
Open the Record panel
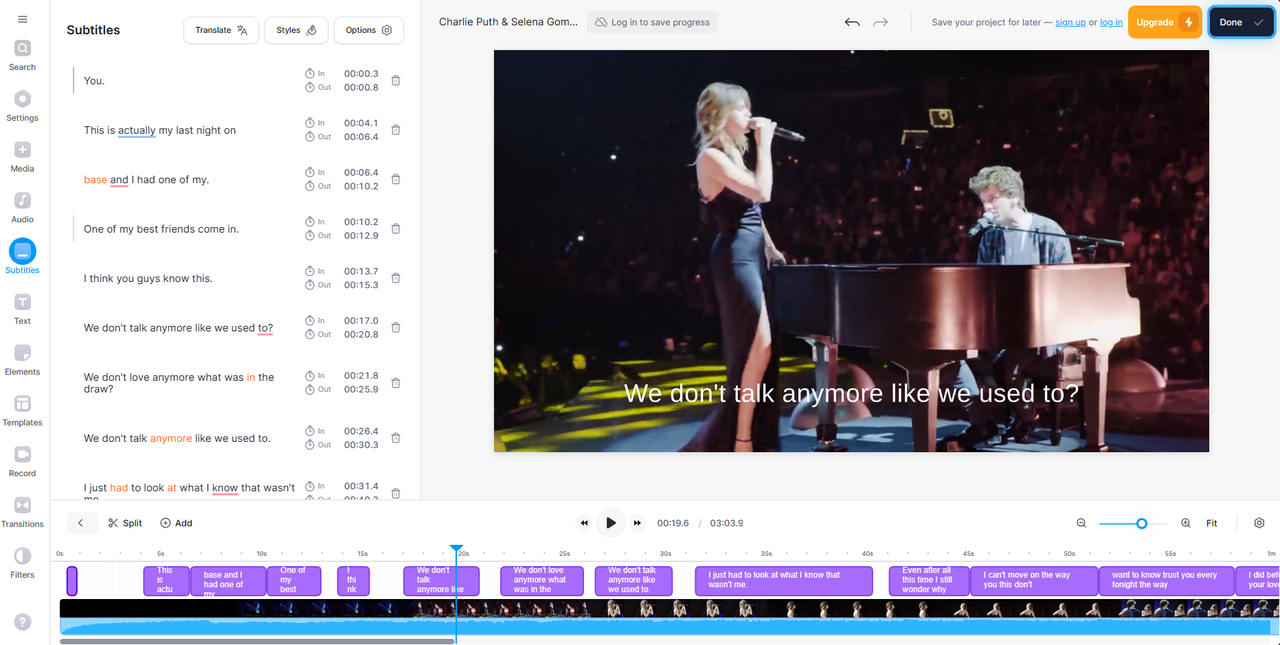22,461
